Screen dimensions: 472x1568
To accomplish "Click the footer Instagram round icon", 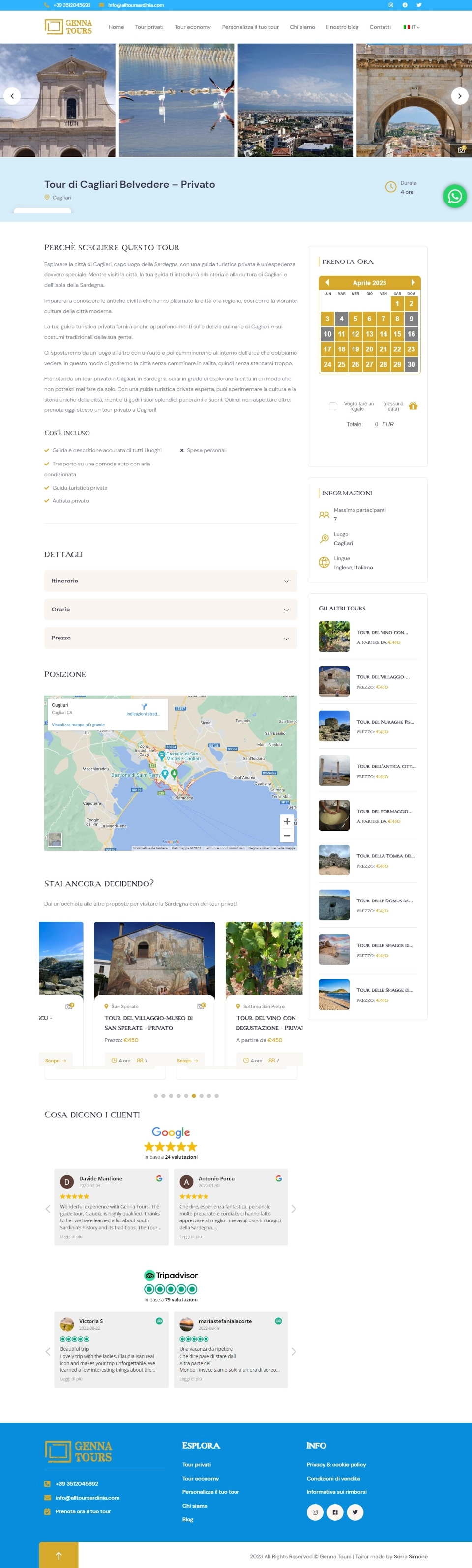I will tap(315, 1512).
